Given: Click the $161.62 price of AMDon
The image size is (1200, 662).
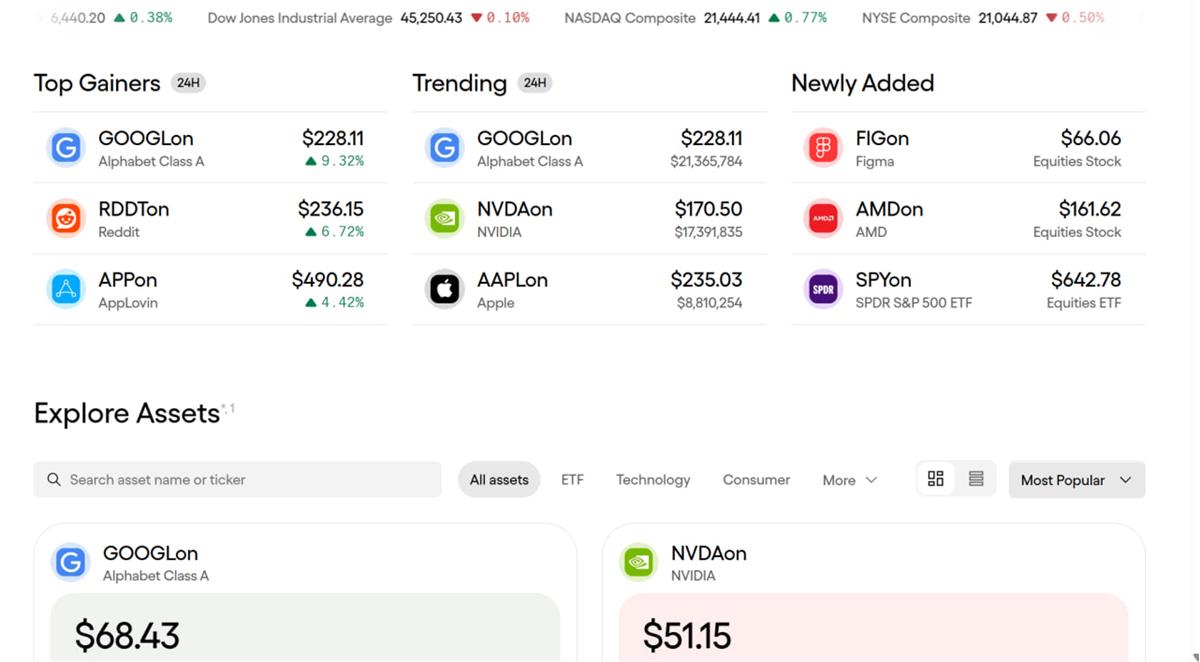Looking at the screenshot, I should [1090, 209].
